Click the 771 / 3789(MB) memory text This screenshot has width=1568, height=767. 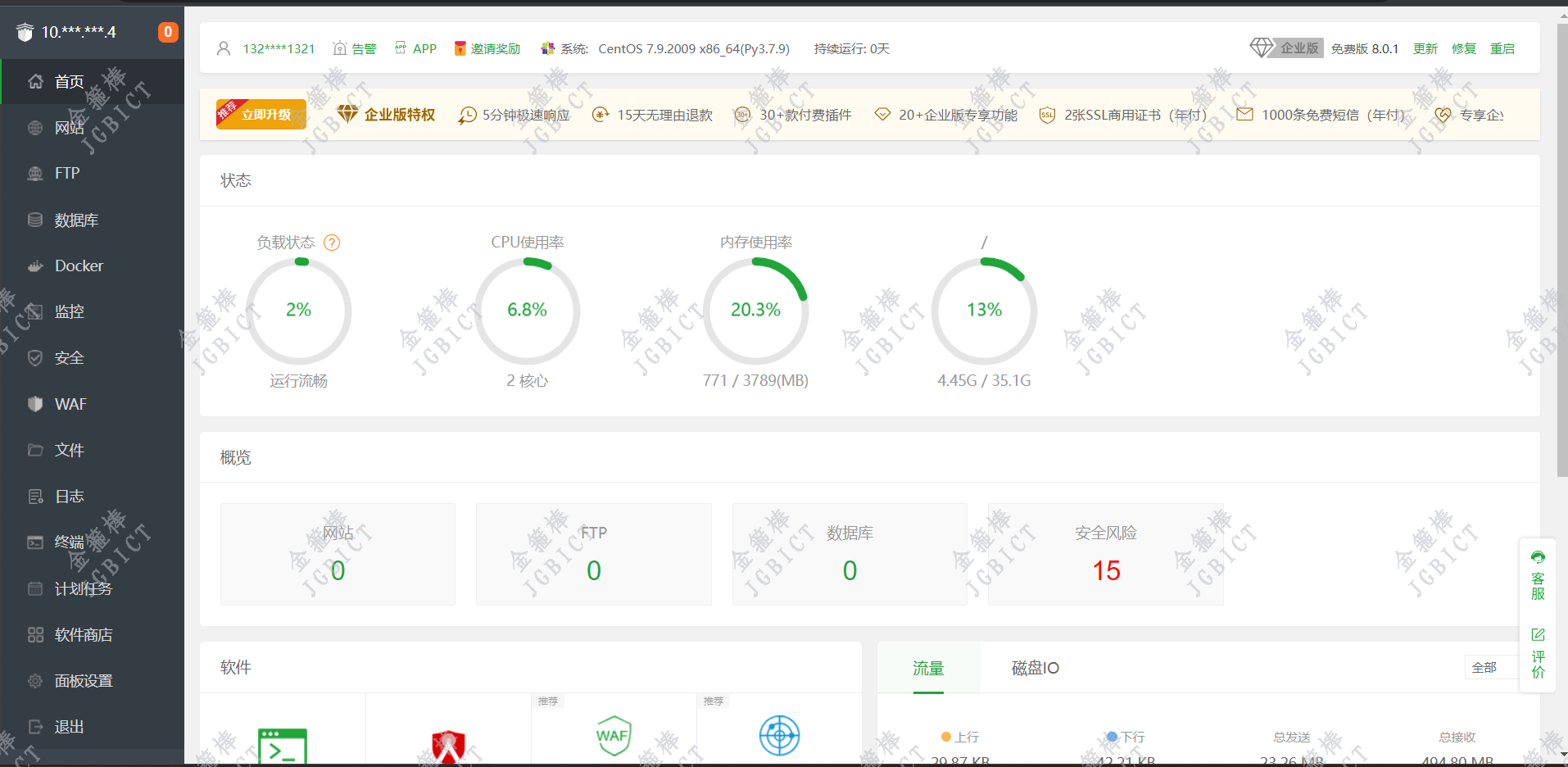[755, 380]
